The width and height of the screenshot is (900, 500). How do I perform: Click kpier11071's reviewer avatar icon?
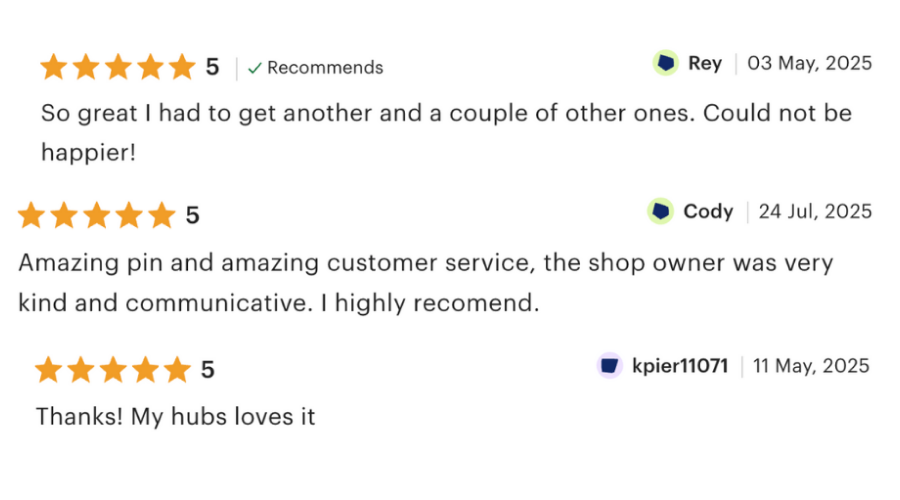click(x=610, y=365)
